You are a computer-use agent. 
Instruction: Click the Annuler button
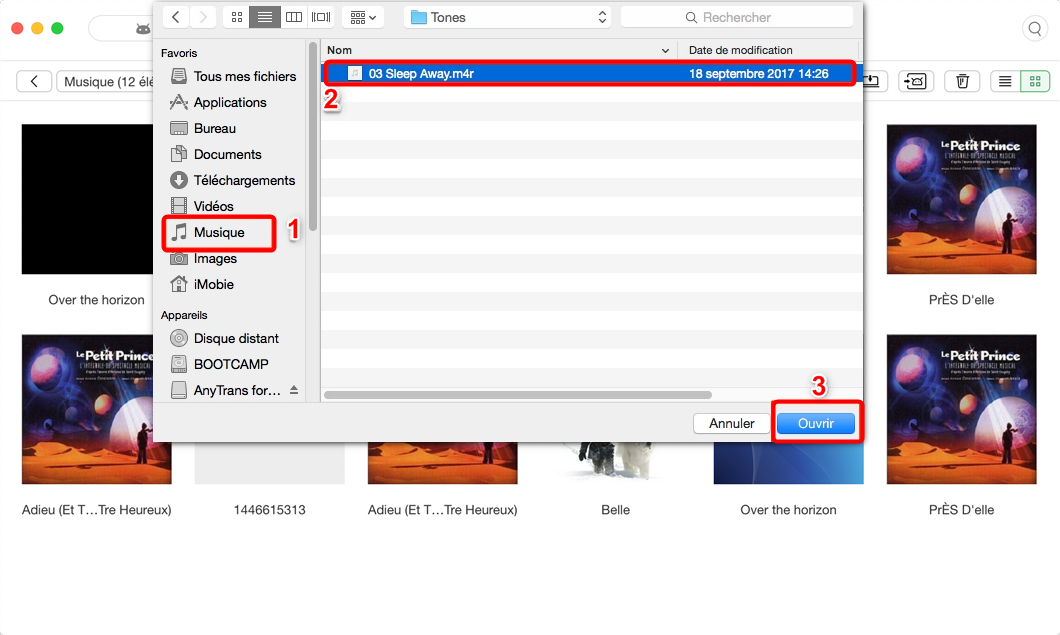731,423
